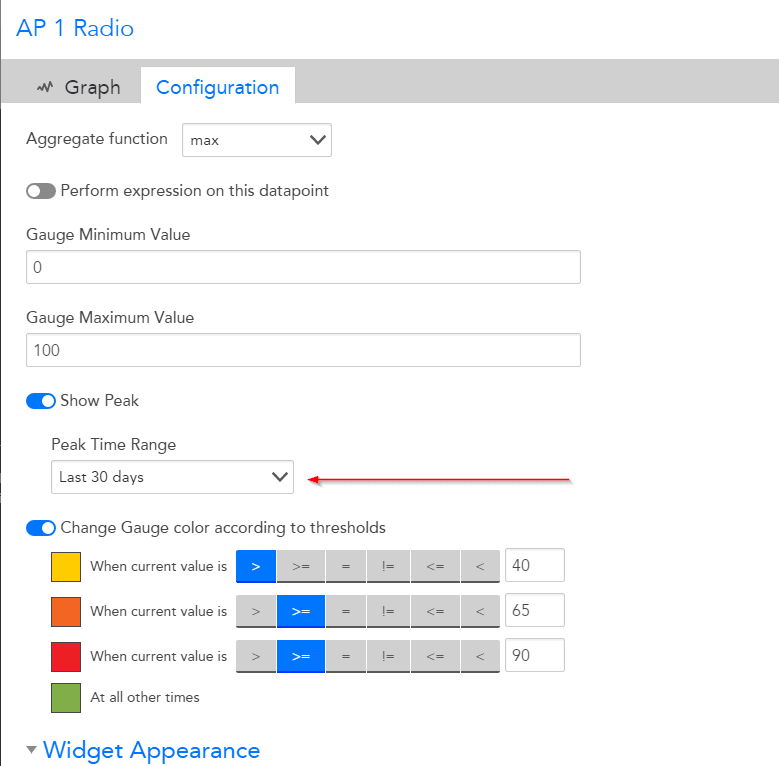Click the Gauge Minimum Value field
This screenshot has height=766, width=779.
click(x=303, y=267)
